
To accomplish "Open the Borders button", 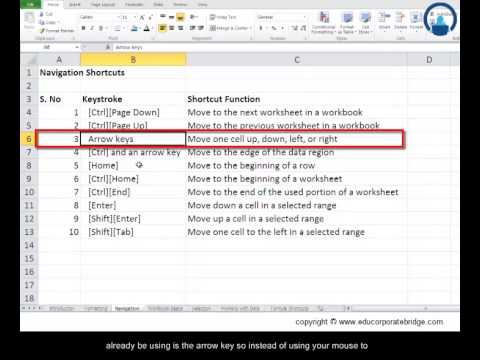I will 117,28.
